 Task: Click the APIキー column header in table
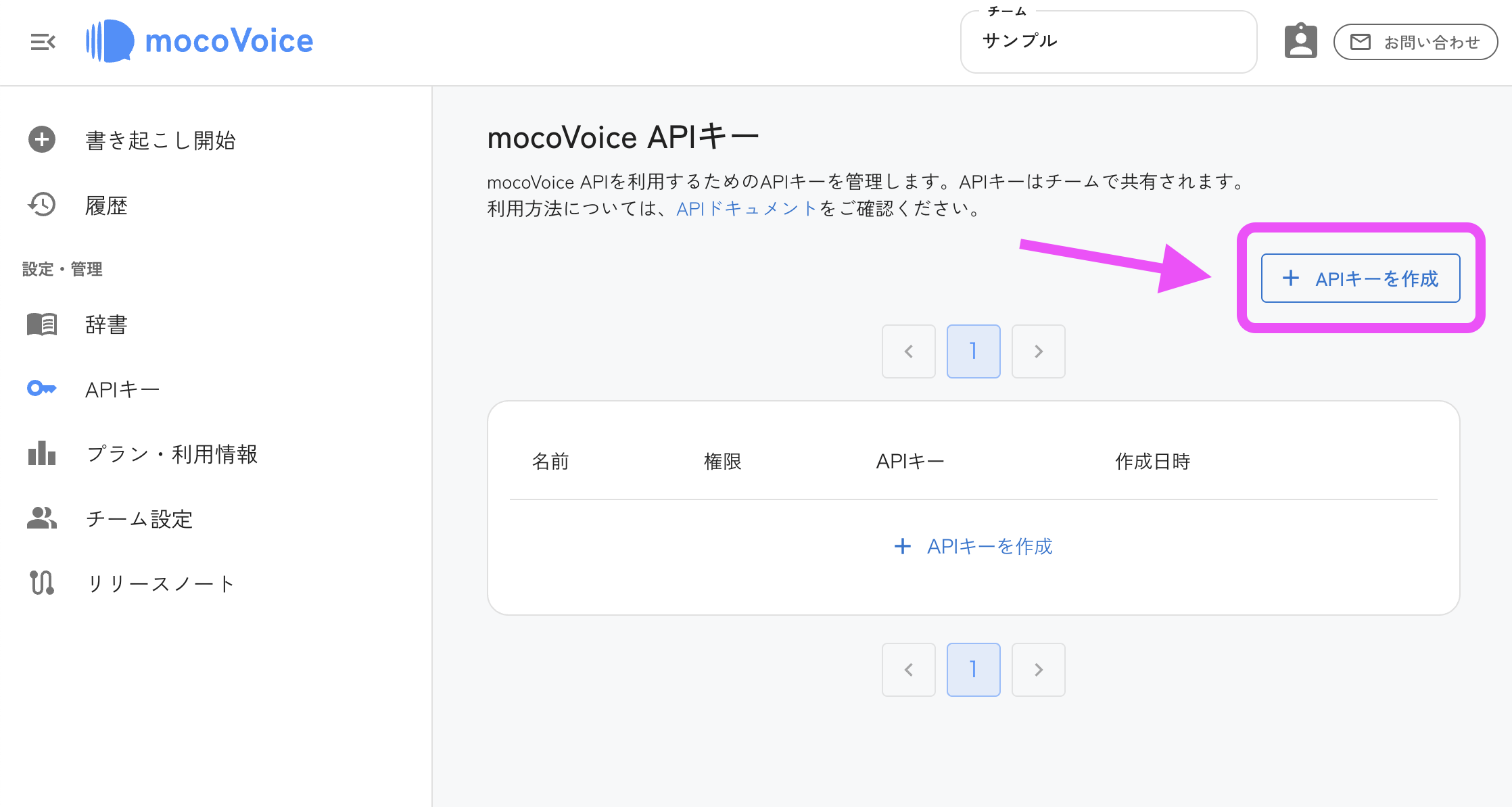(910, 462)
